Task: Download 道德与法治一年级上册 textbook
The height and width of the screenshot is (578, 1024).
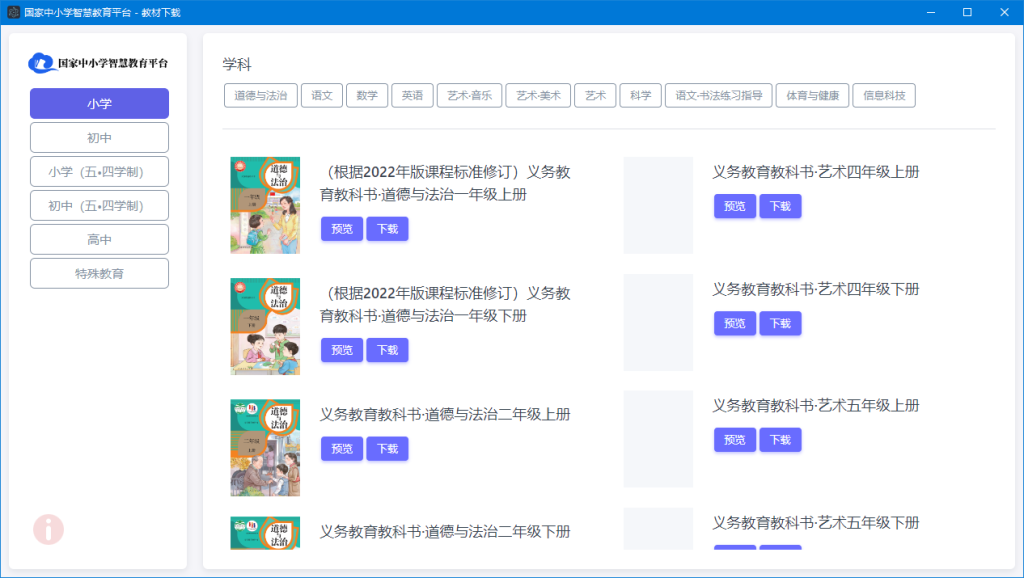Action: pos(387,229)
